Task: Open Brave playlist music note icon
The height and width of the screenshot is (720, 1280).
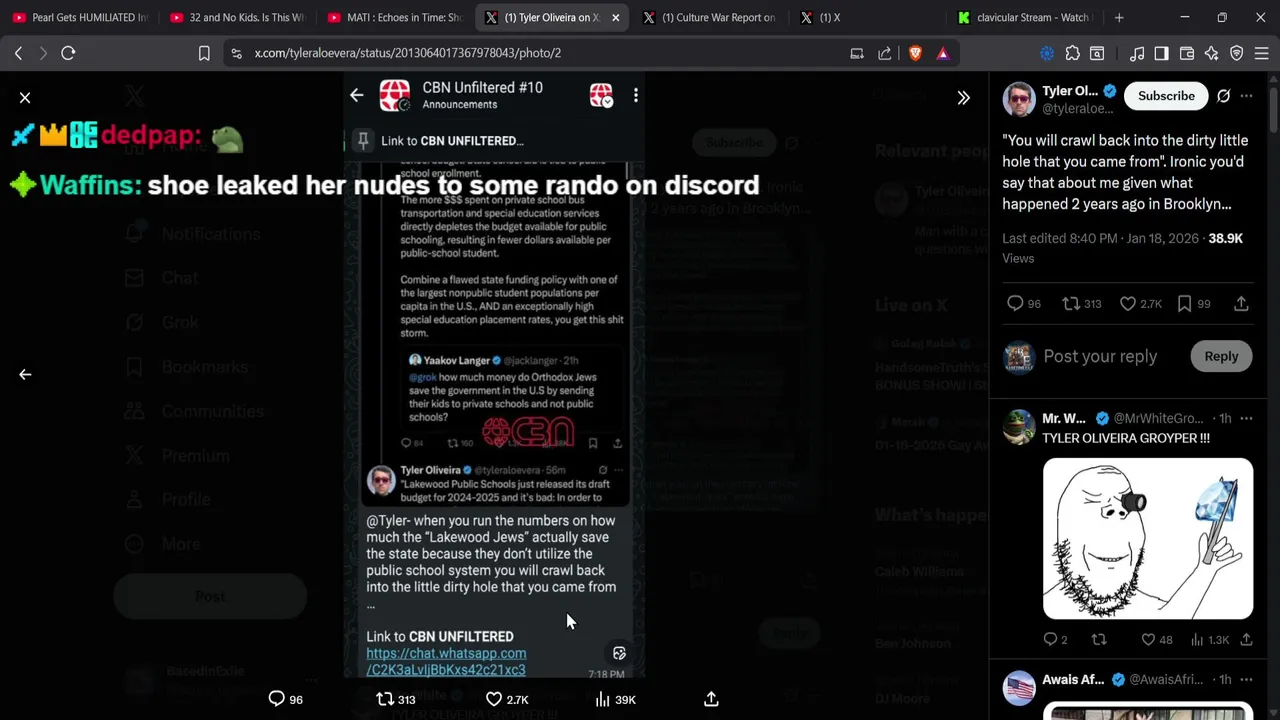Action: [1137, 53]
